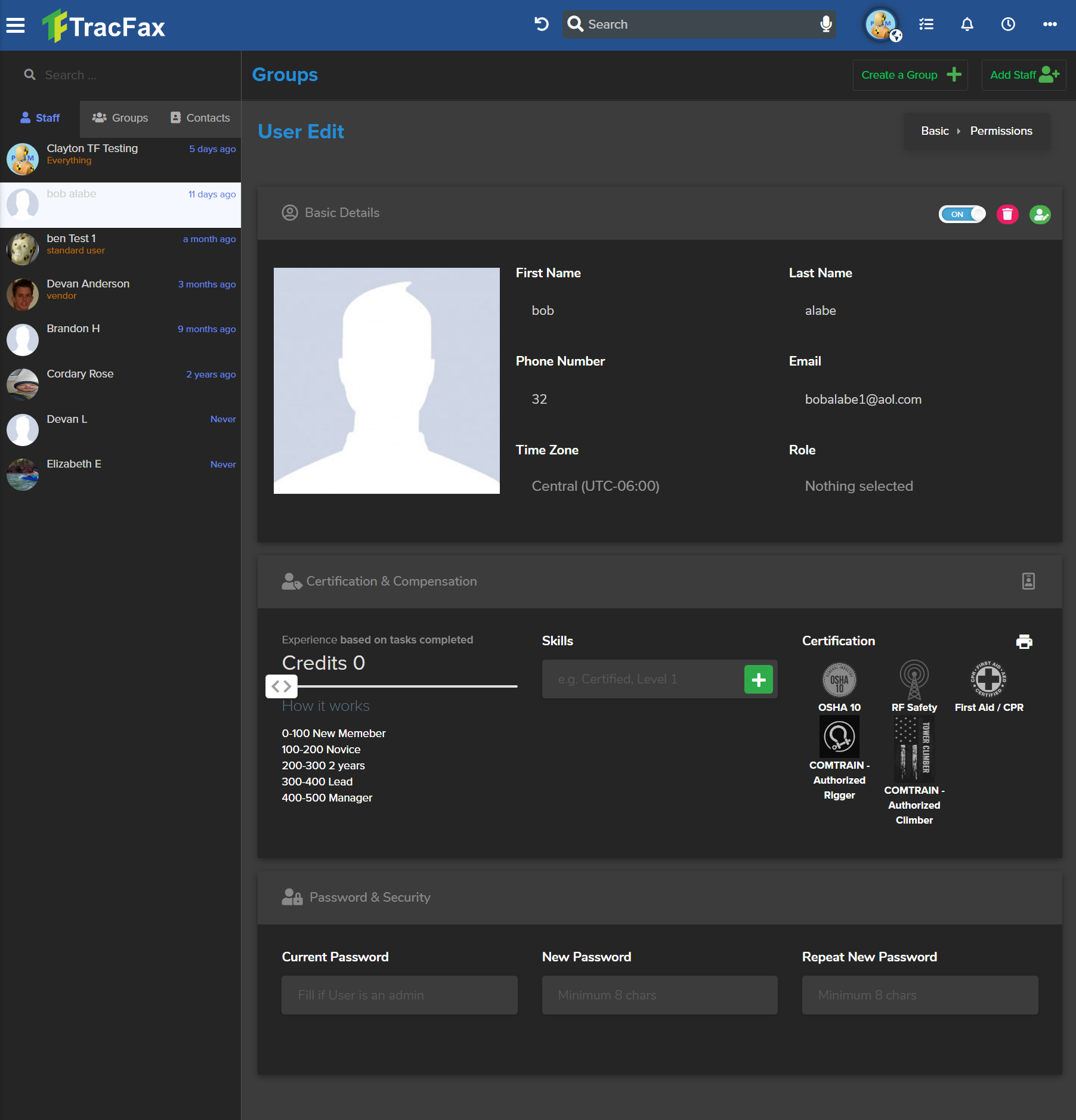Open the How it works link

[x=326, y=706]
